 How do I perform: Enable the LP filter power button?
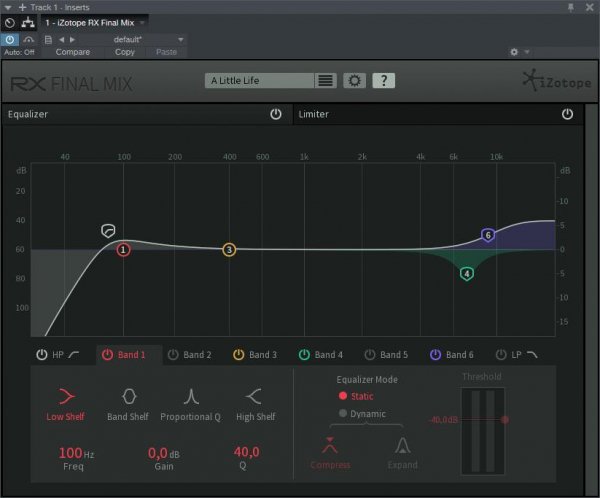(x=501, y=355)
